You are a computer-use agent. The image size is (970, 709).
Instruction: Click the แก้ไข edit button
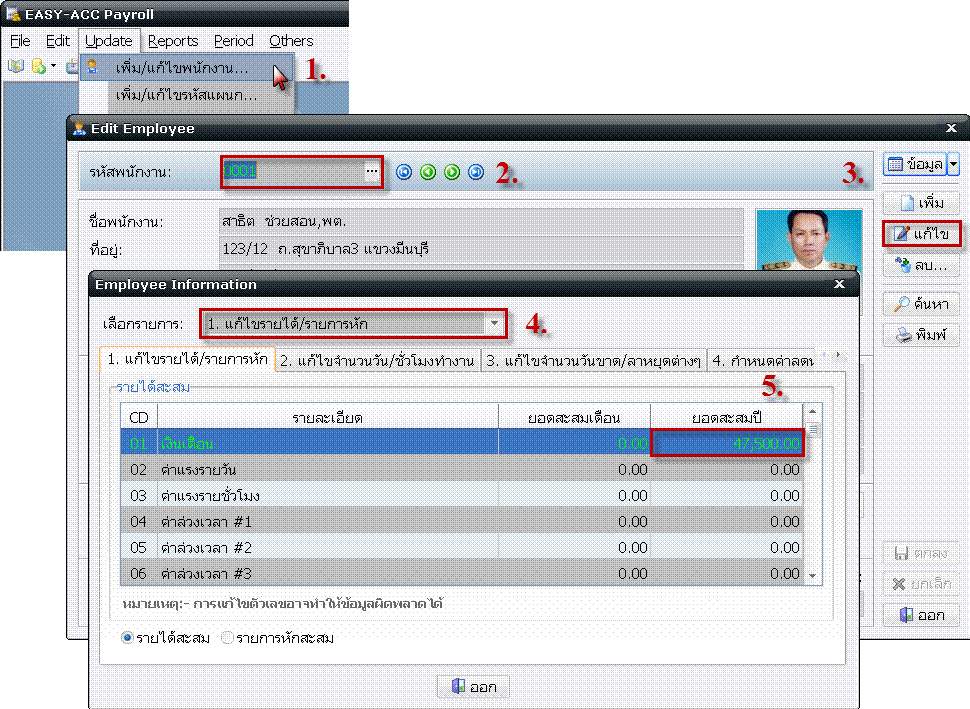pyautogui.click(x=921, y=234)
